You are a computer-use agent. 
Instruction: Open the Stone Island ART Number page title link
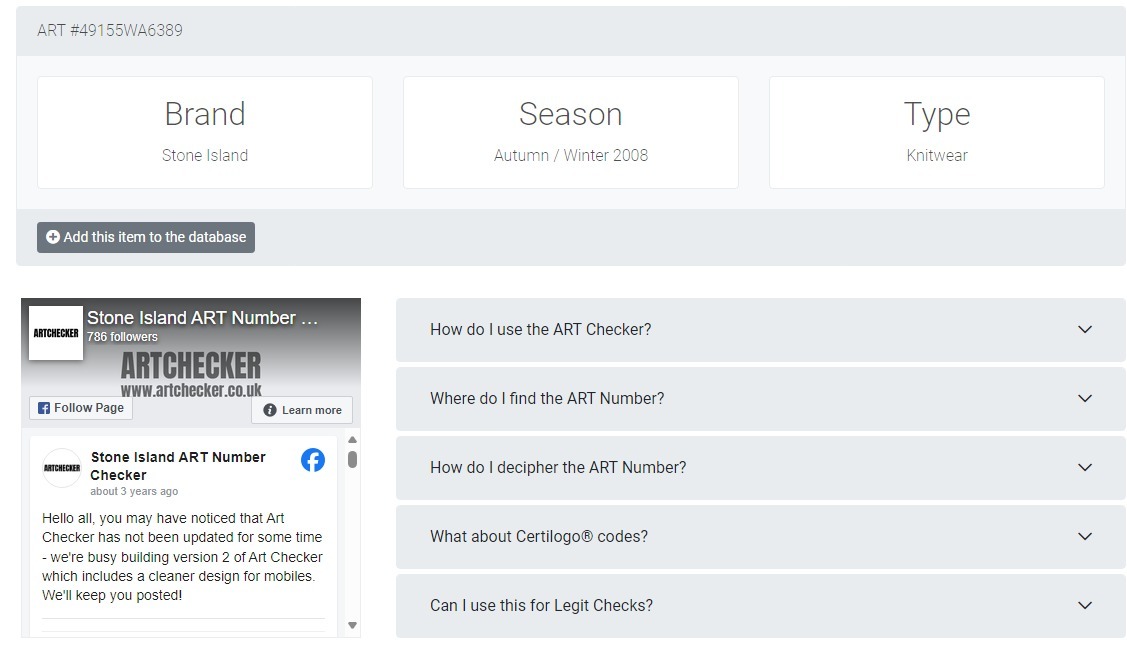[x=203, y=318]
